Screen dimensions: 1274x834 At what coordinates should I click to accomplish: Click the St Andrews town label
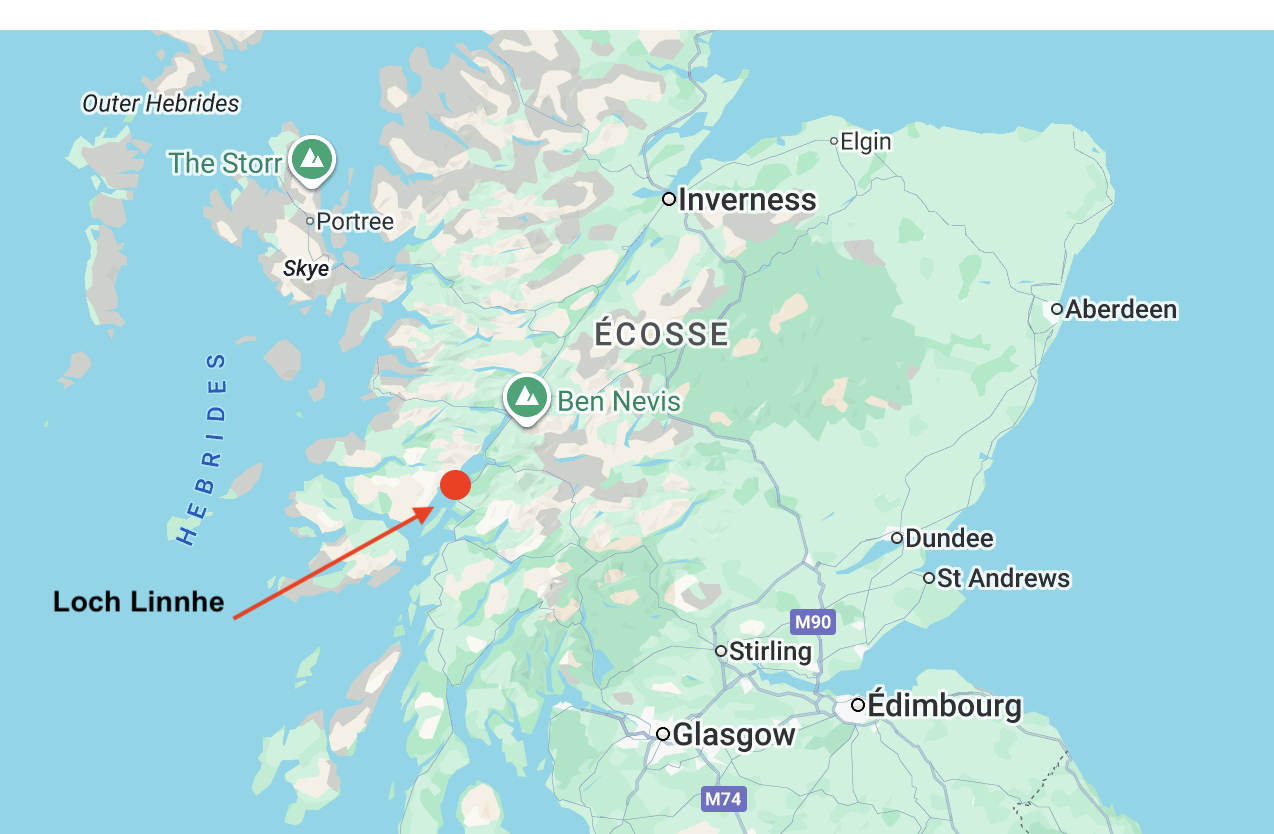(1003, 578)
